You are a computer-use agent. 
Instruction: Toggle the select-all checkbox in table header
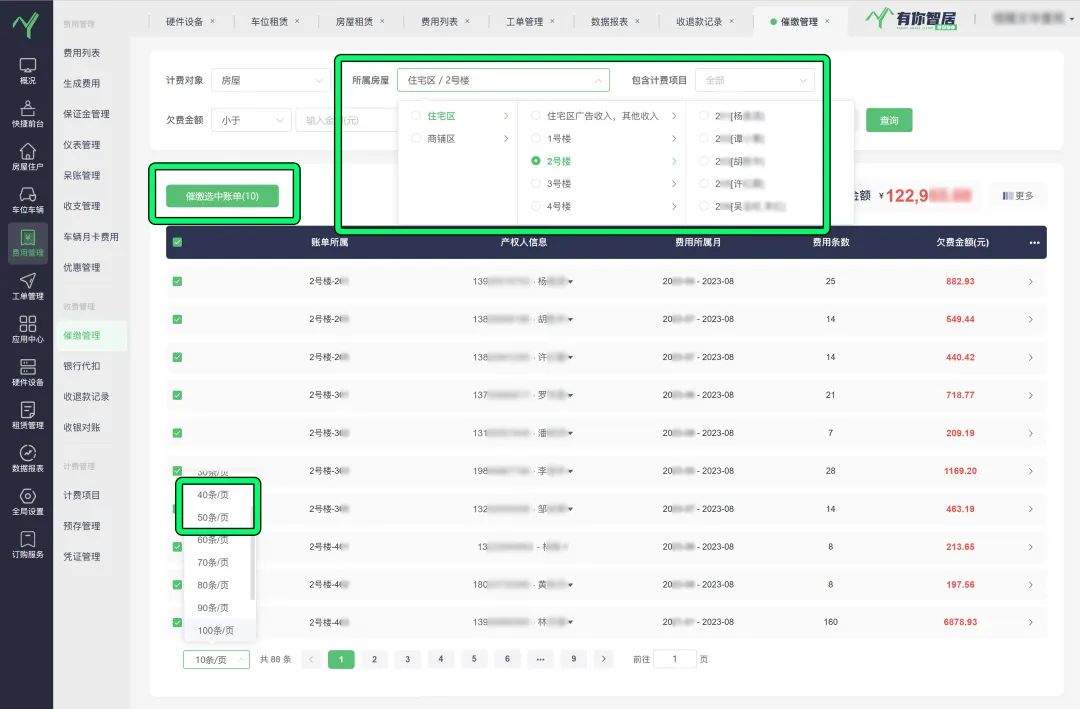[178, 242]
